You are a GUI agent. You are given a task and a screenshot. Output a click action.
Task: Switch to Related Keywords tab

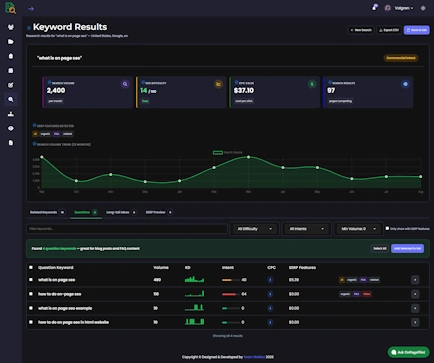point(47,212)
